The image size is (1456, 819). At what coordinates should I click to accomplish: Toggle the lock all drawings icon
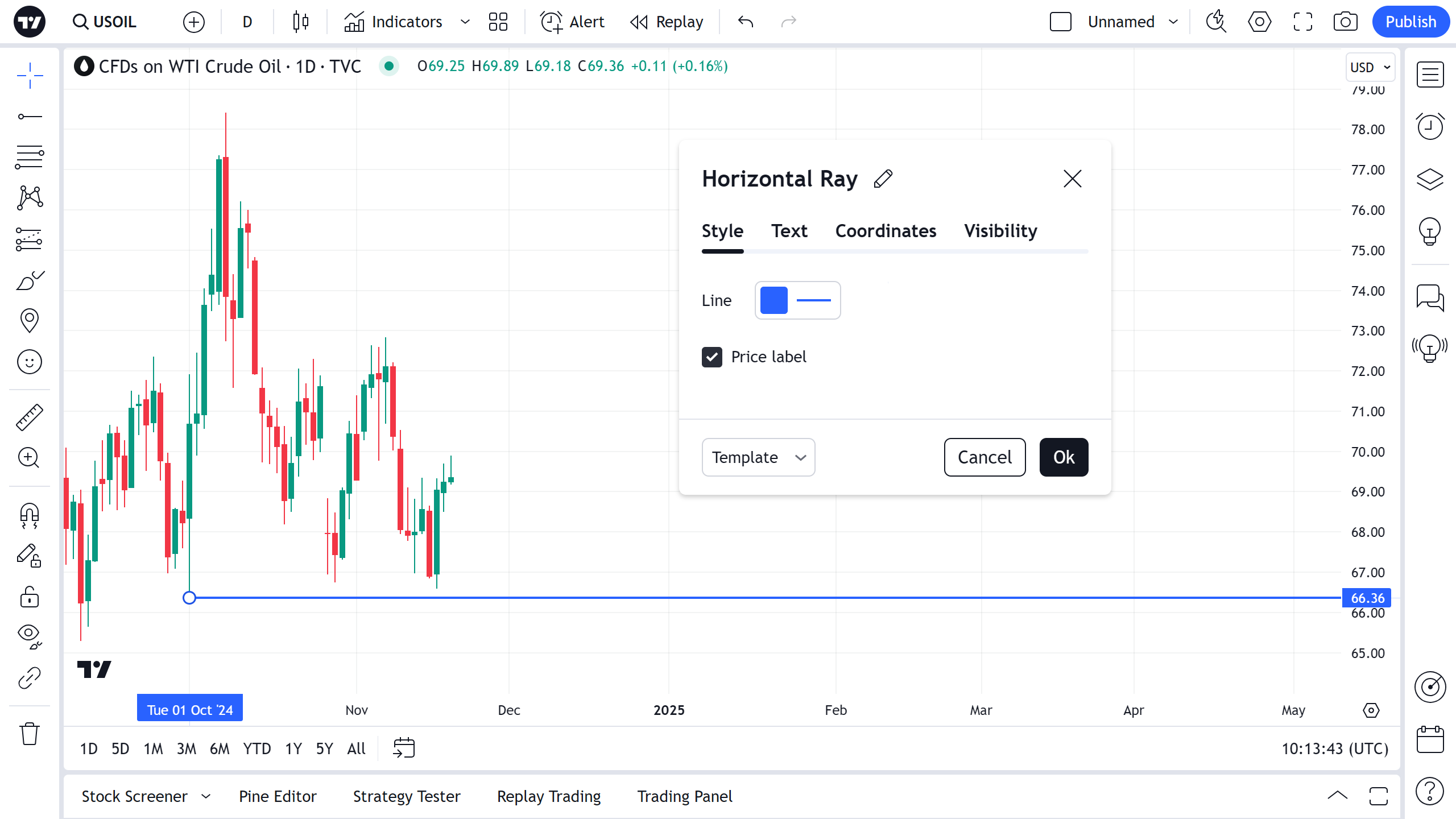pos(29,597)
